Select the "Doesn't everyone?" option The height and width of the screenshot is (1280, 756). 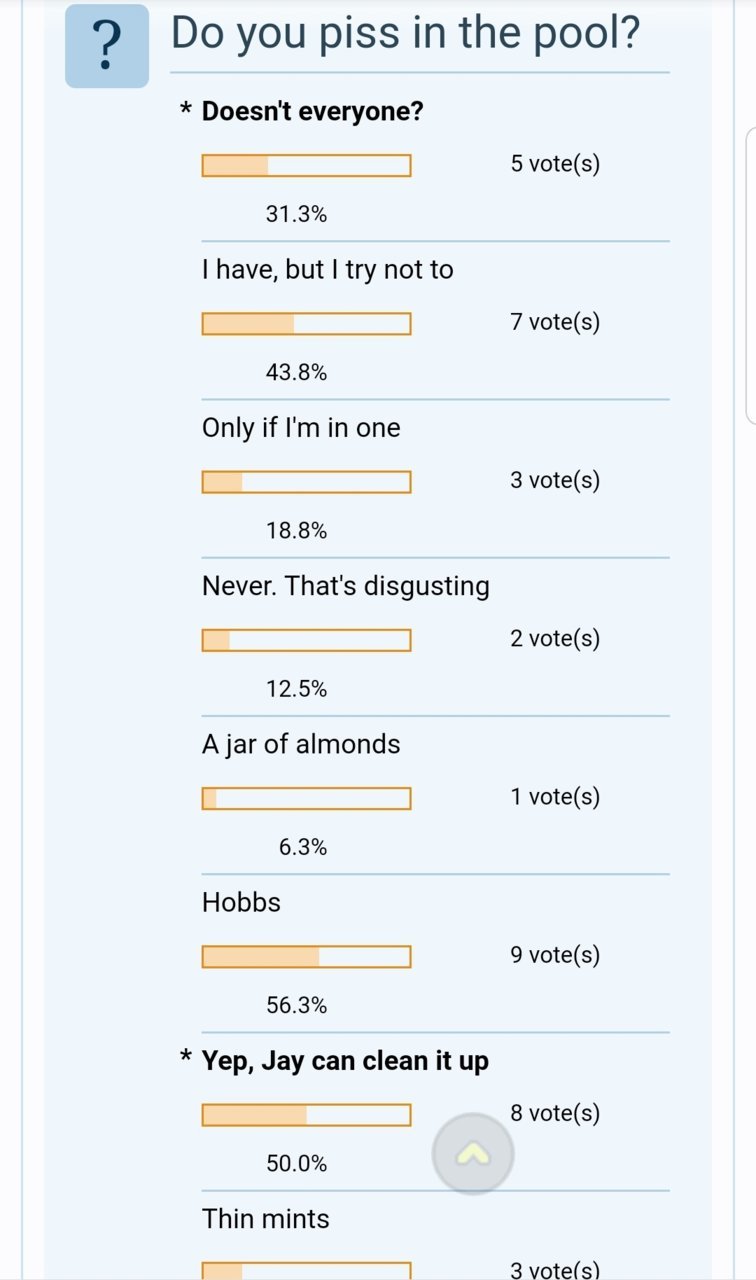pos(312,111)
